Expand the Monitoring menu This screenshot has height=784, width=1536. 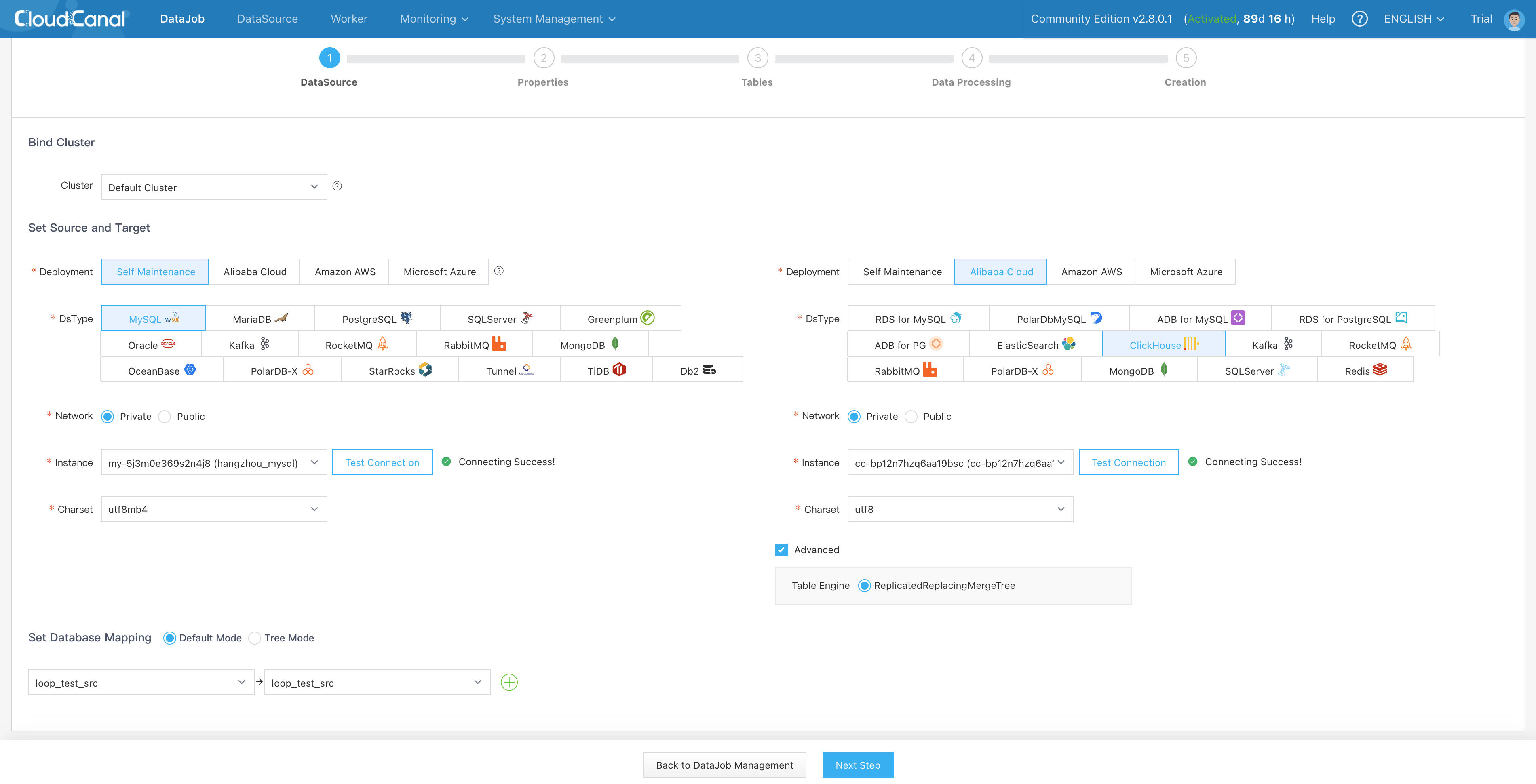click(x=434, y=19)
